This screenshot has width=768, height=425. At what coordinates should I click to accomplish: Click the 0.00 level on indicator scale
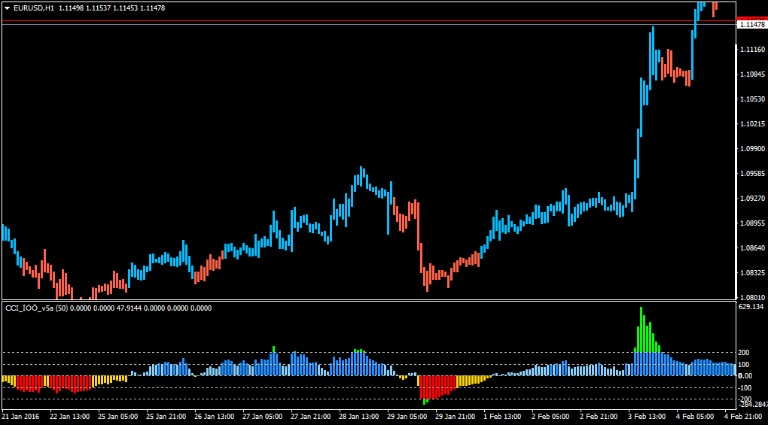[x=744, y=376]
